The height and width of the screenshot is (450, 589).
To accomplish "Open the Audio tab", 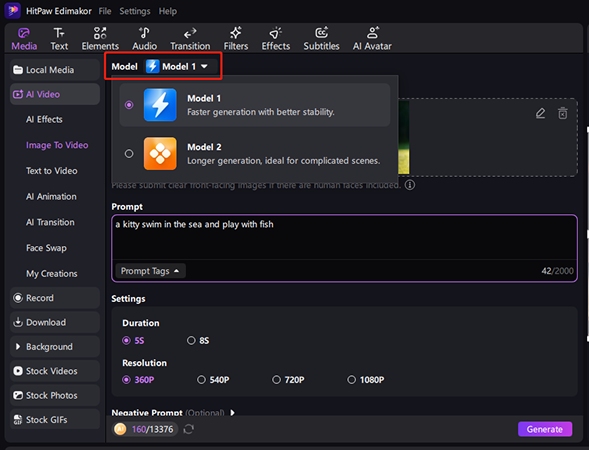I will pos(144,38).
